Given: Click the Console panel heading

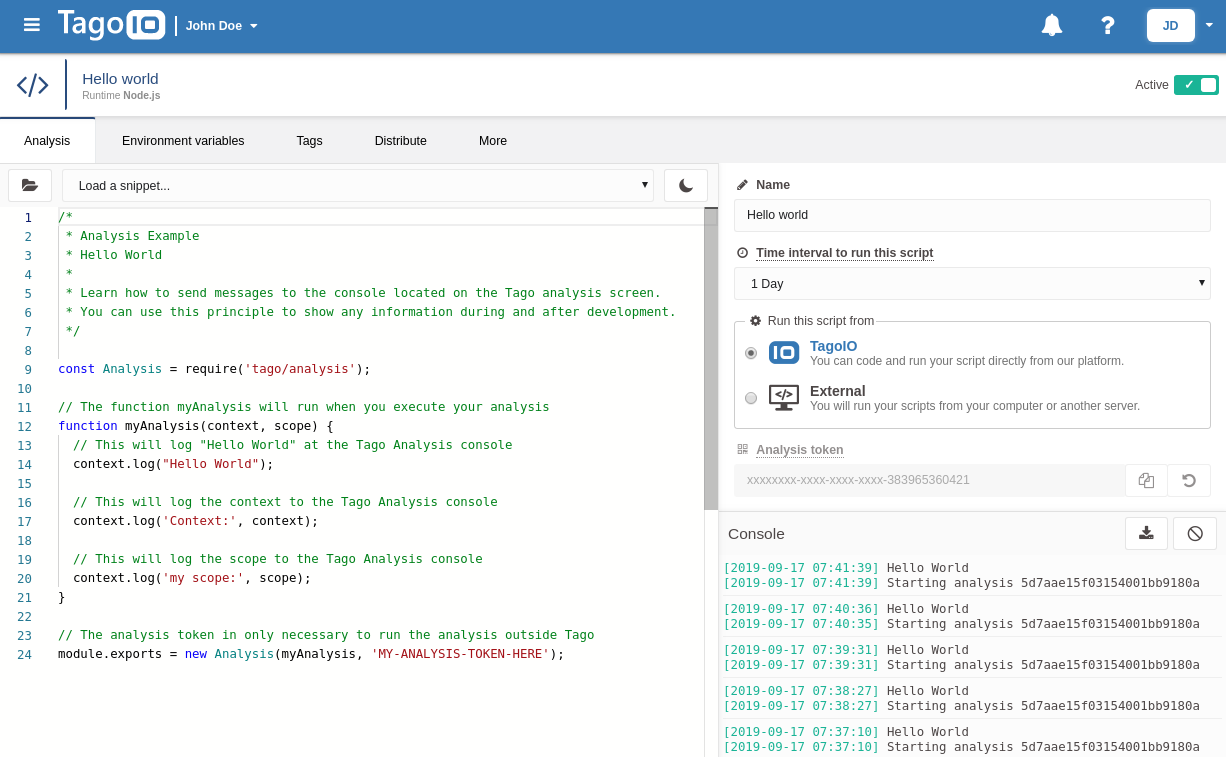Looking at the screenshot, I should coord(756,534).
